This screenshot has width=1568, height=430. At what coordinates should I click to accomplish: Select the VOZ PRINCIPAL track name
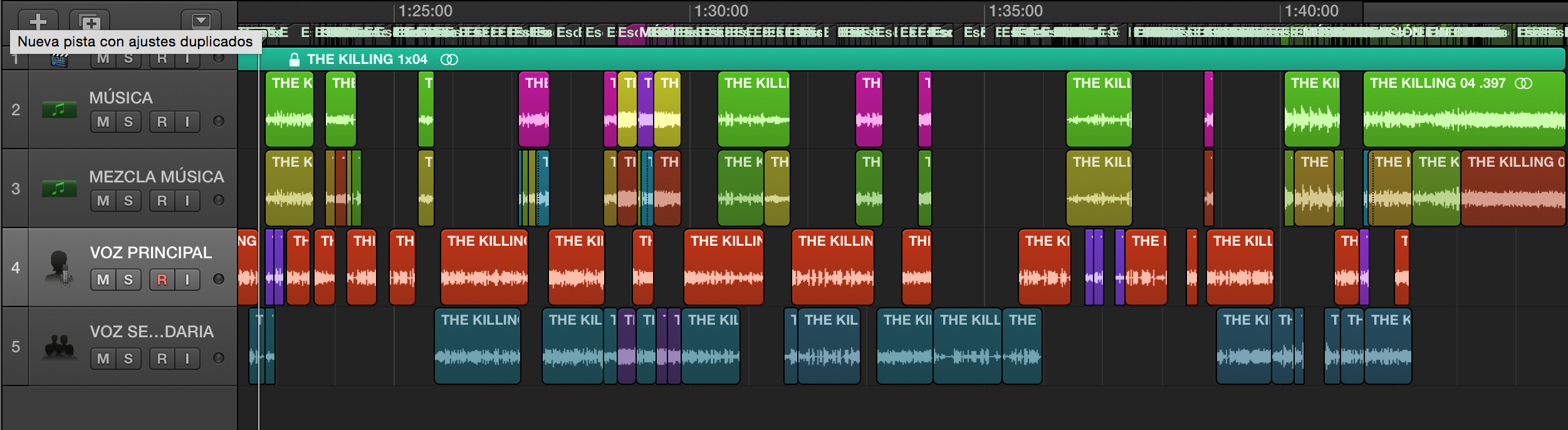151,253
